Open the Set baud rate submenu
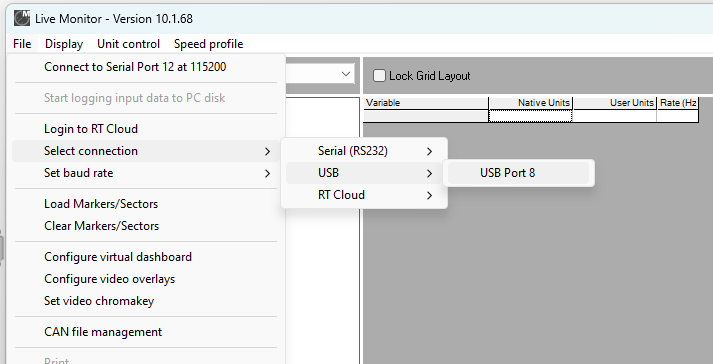Screen dimensions: 713x364 [146, 173]
